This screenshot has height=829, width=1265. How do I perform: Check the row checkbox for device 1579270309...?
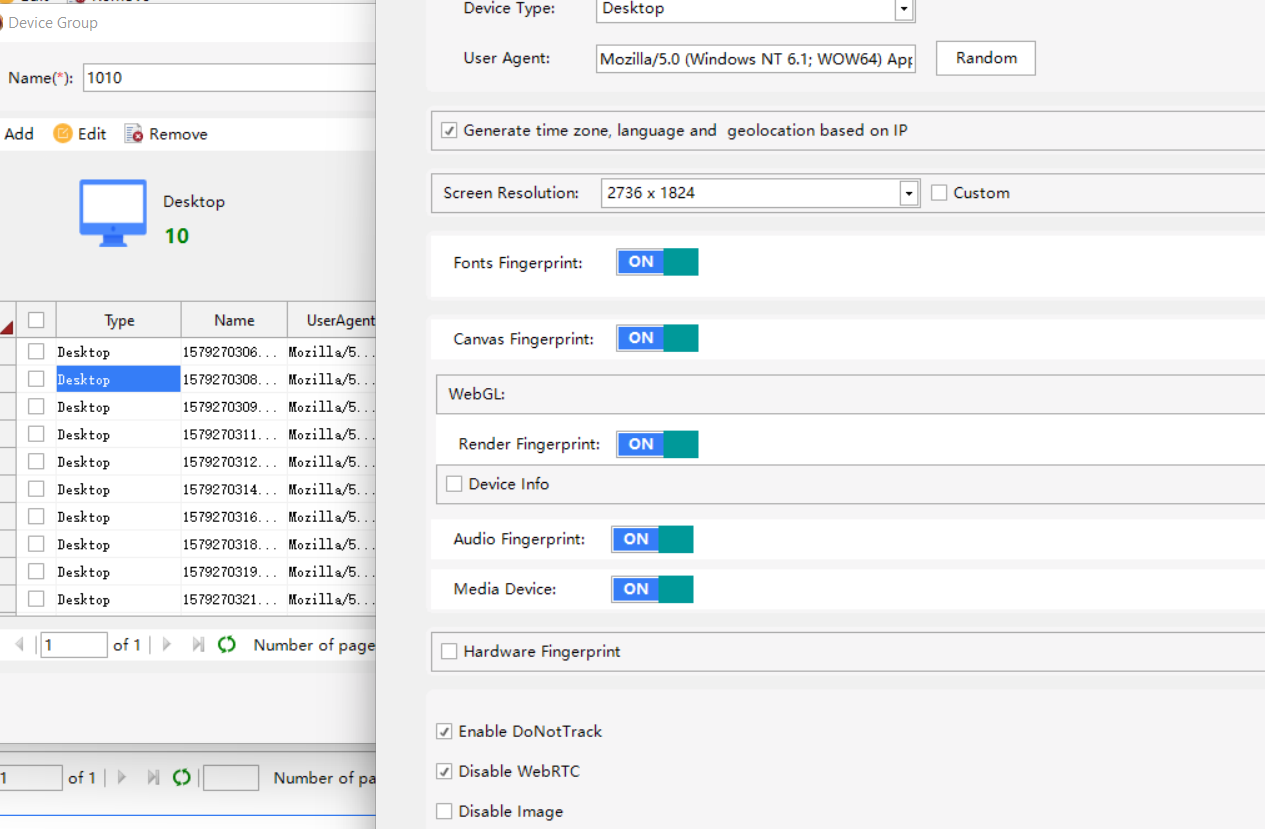coord(36,406)
